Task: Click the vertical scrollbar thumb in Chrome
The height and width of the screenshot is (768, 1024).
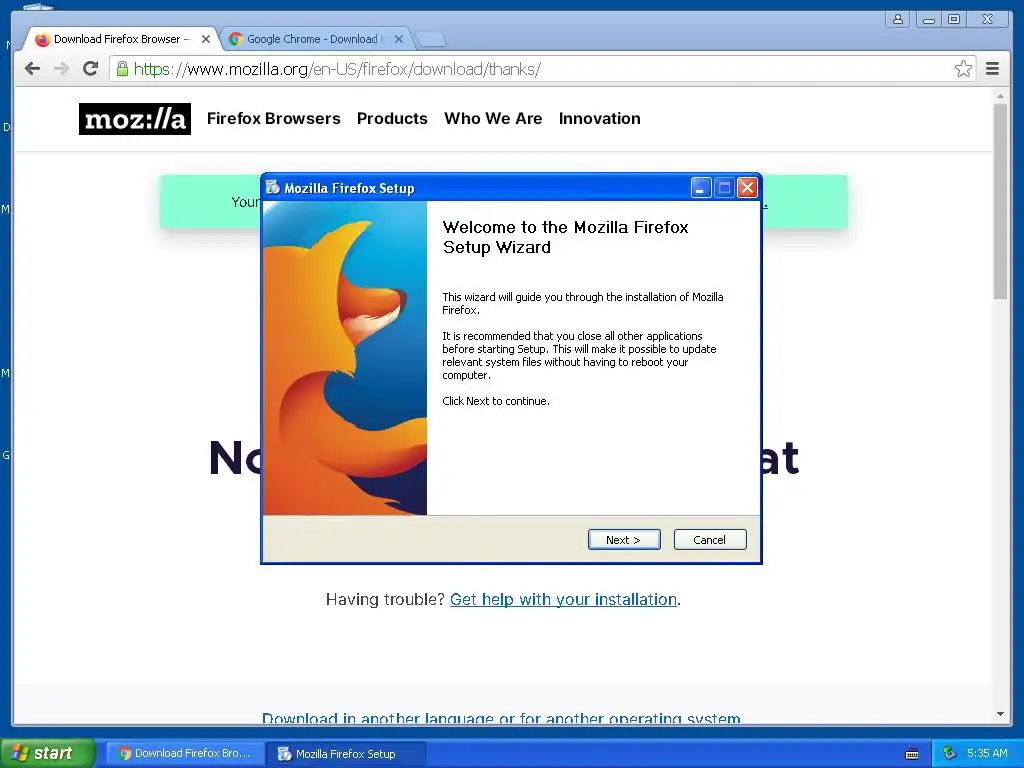Action: (x=1000, y=201)
